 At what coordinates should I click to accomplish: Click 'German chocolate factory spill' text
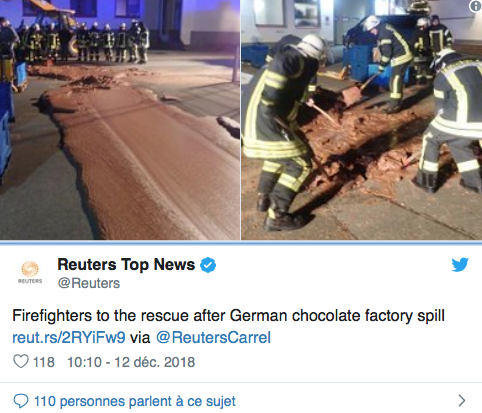coord(337,315)
